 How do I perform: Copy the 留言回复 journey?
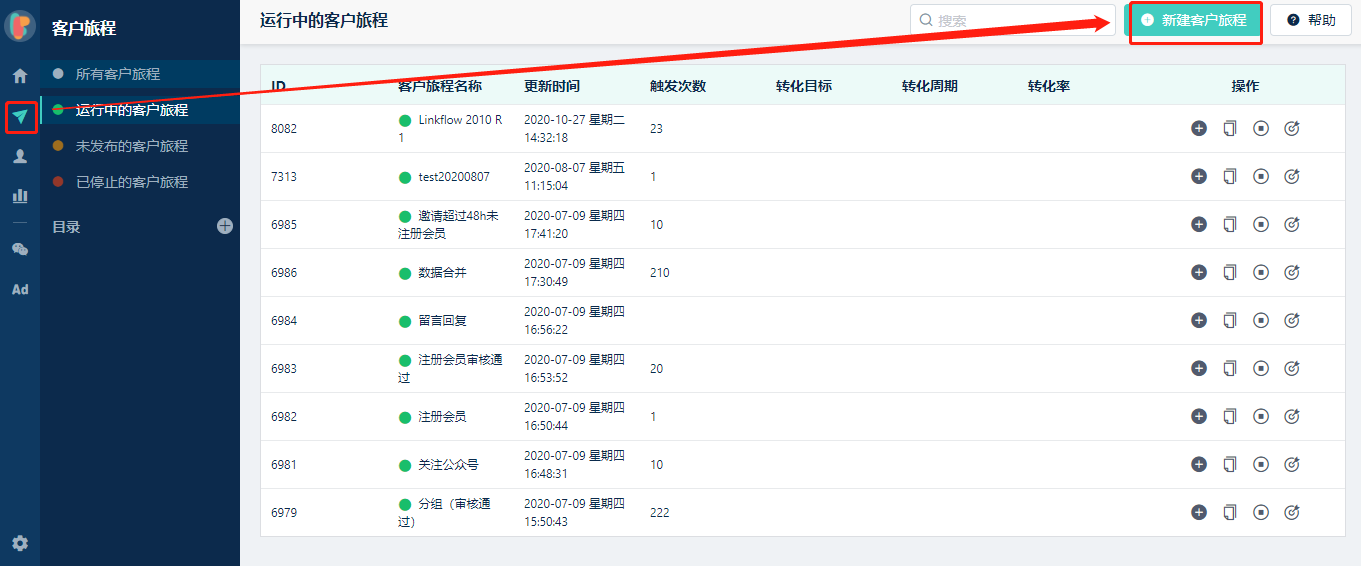(x=1230, y=320)
